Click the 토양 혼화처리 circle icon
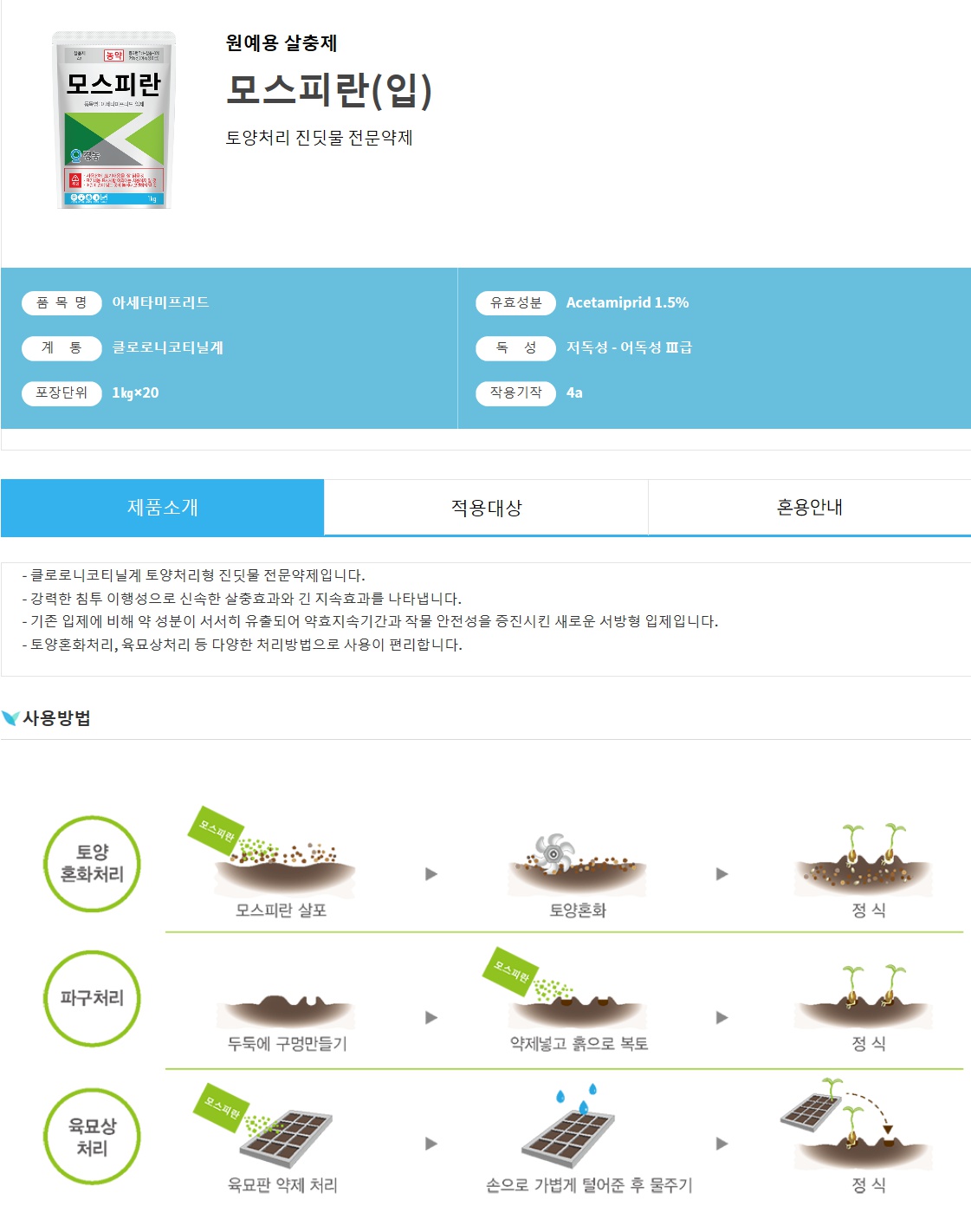The image size is (971, 1232). pyautogui.click(x=92, y=863)
